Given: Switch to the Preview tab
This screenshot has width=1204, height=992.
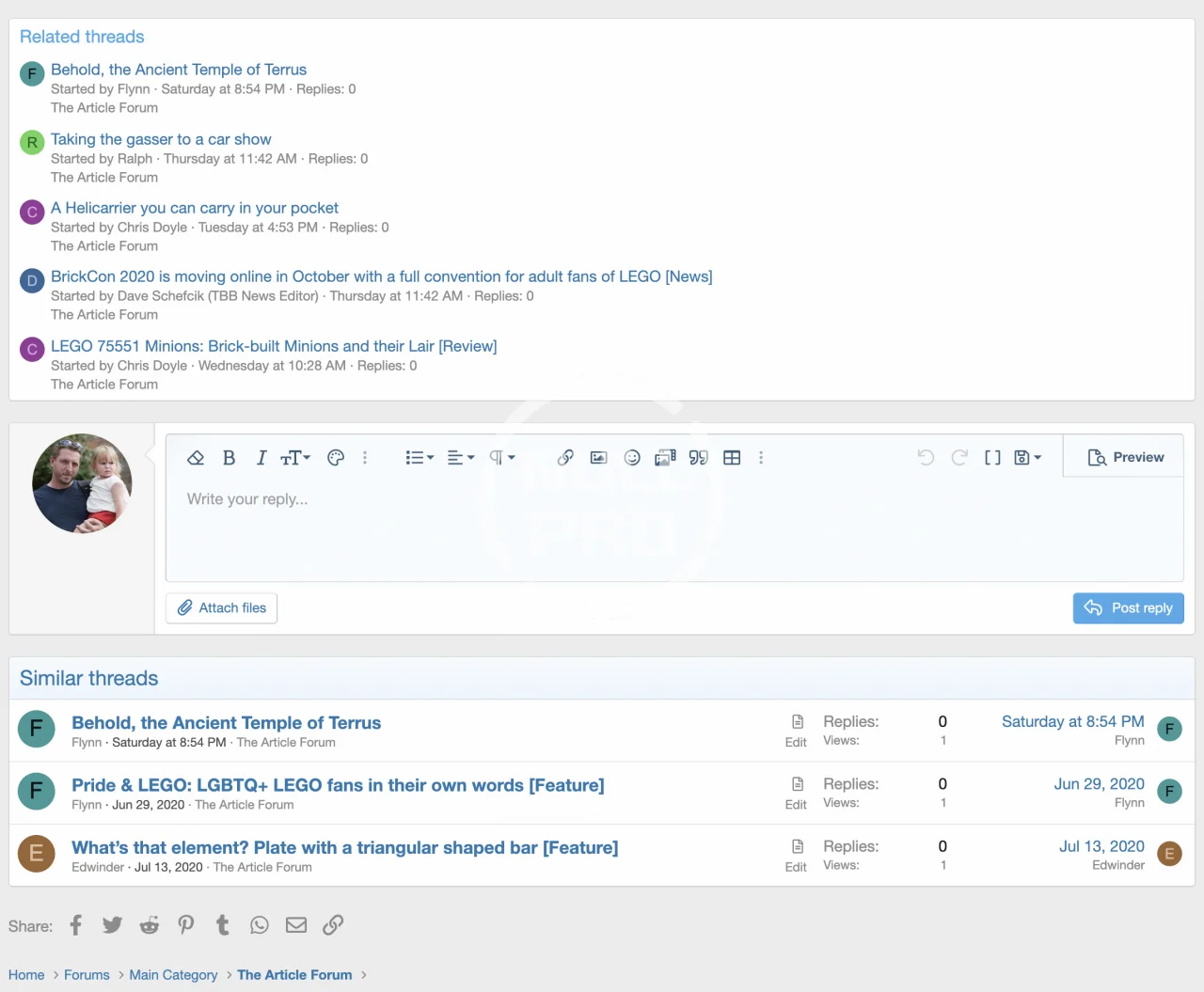Looking at the screenshot, I should [x=1125, y=457].
